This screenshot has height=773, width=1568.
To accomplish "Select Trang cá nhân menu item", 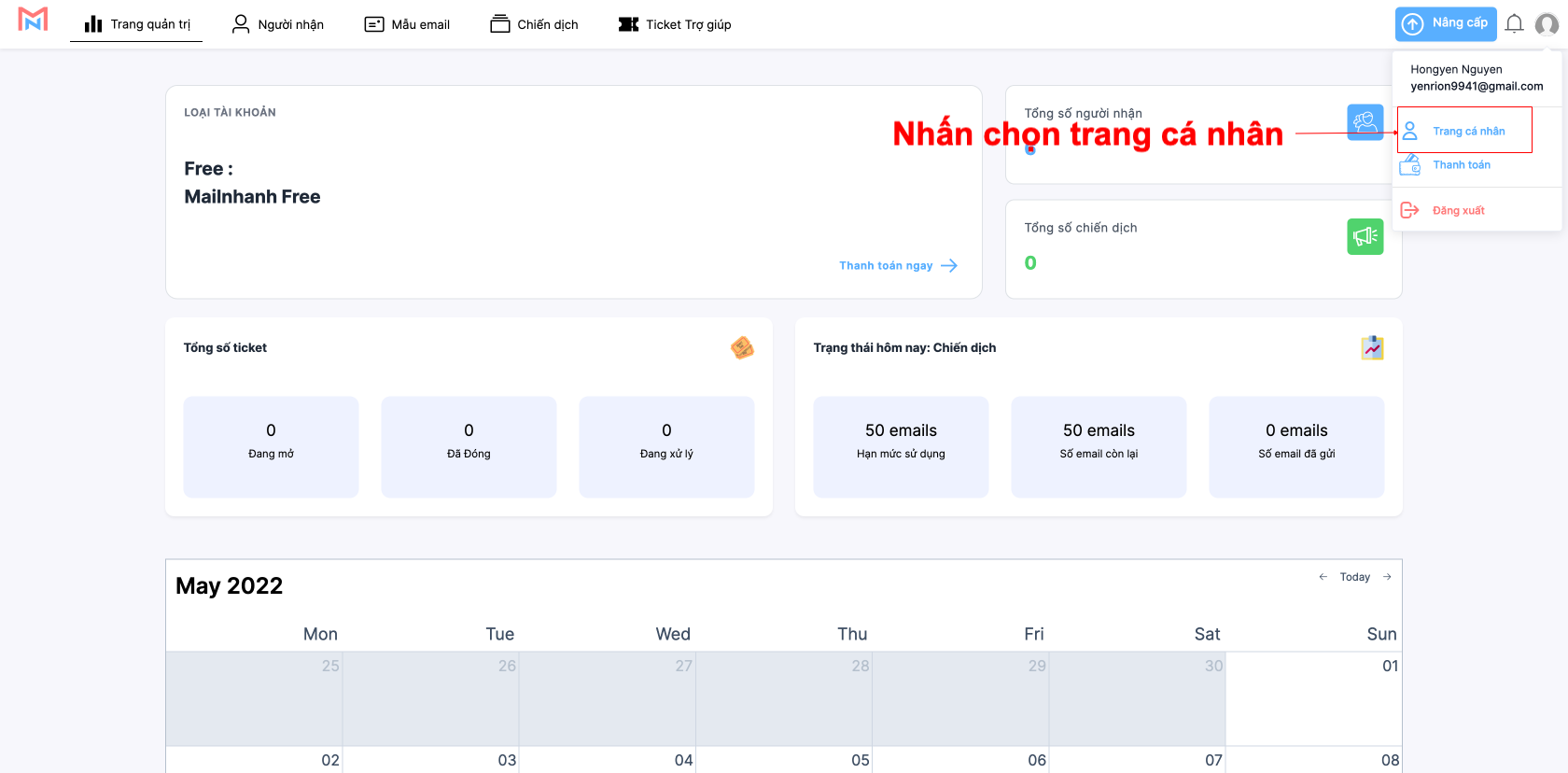I will coord(1467,132).
